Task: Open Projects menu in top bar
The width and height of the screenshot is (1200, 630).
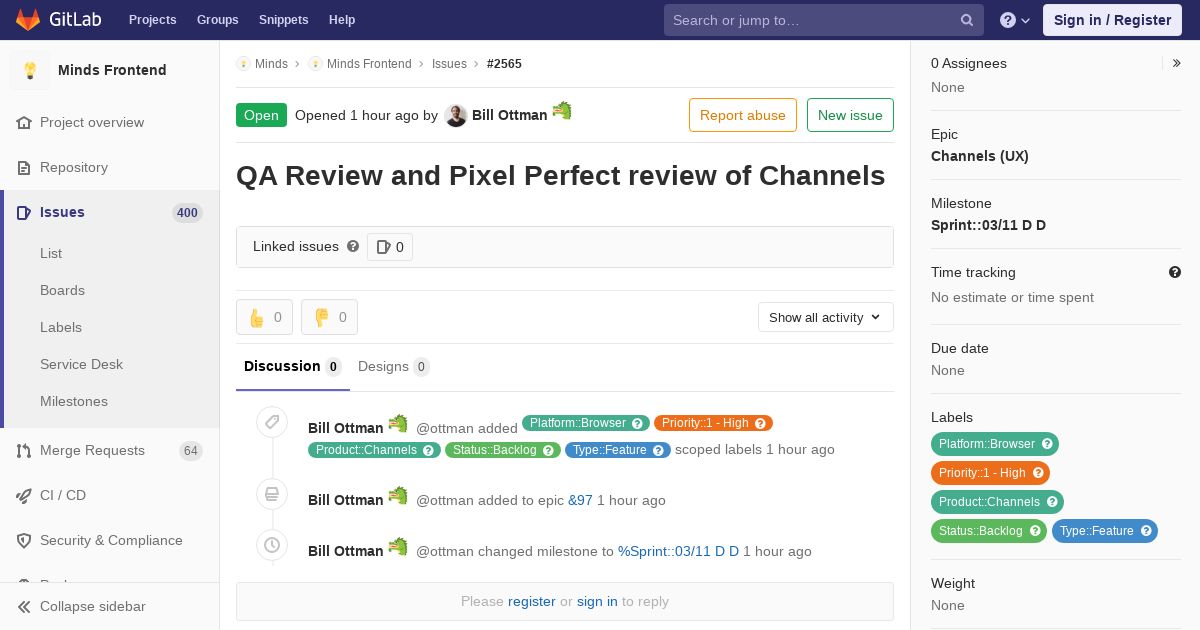Action: (152, 20)
